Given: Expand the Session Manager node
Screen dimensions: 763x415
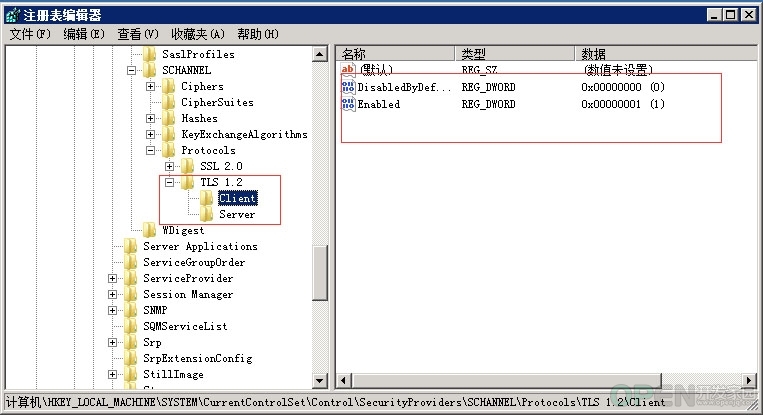Looking at the screenshot, I should (x=112, y=295).
